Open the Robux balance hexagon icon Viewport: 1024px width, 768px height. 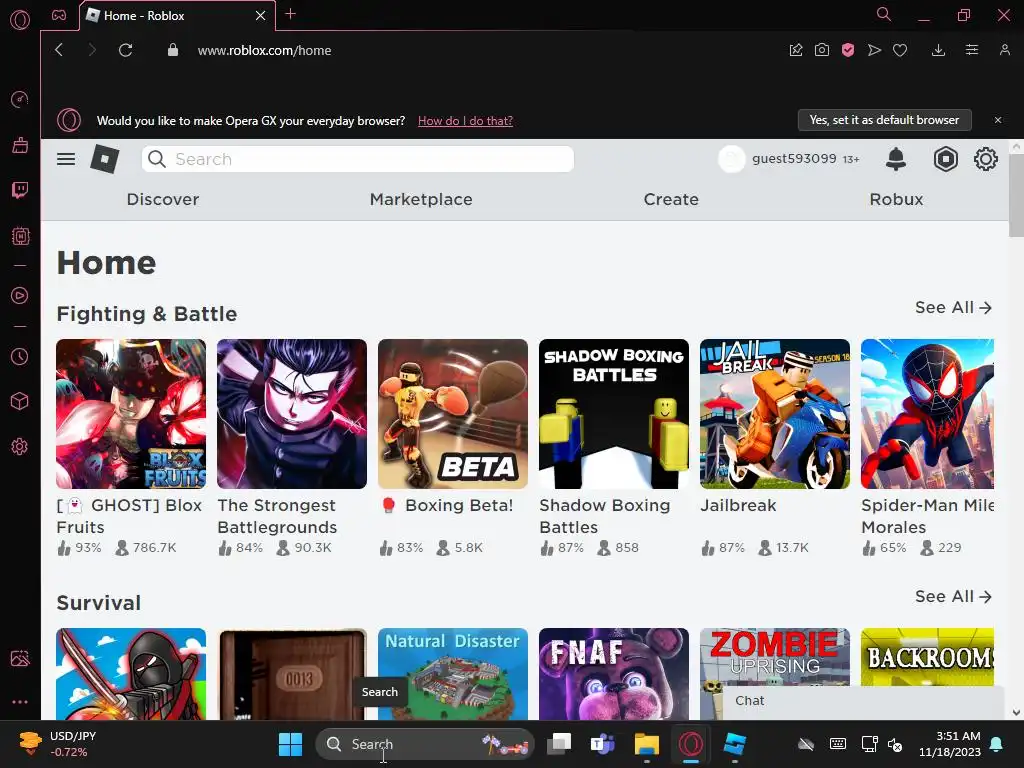945,159
